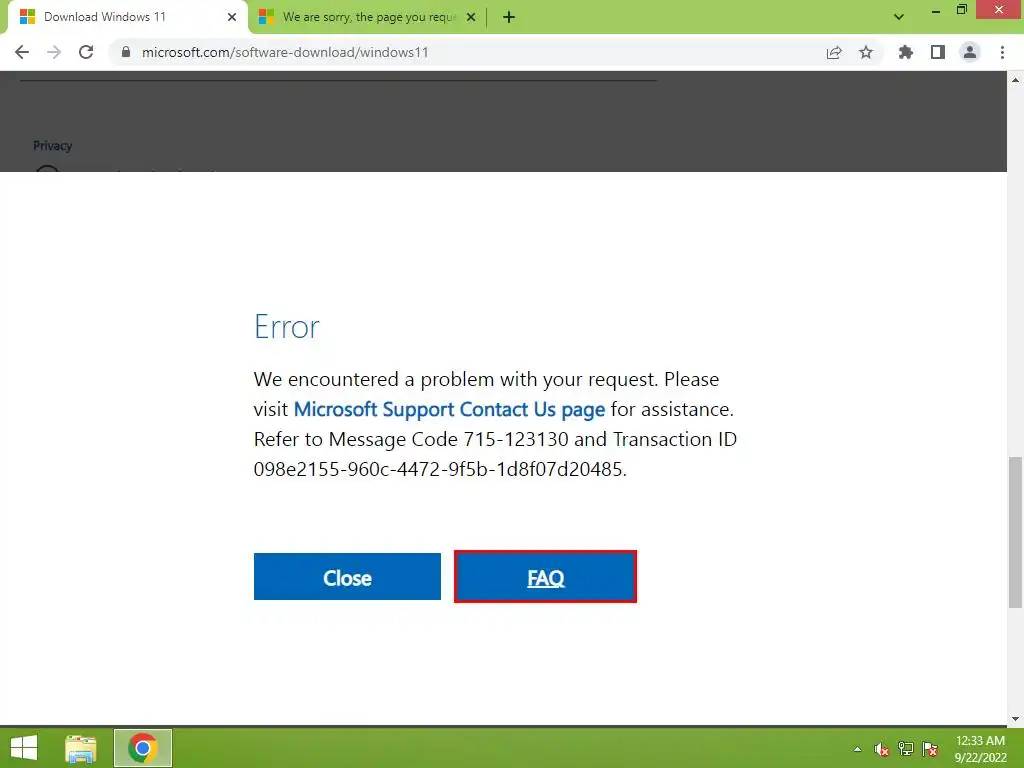Click the scrollbar down arrow

point(1015,718)
